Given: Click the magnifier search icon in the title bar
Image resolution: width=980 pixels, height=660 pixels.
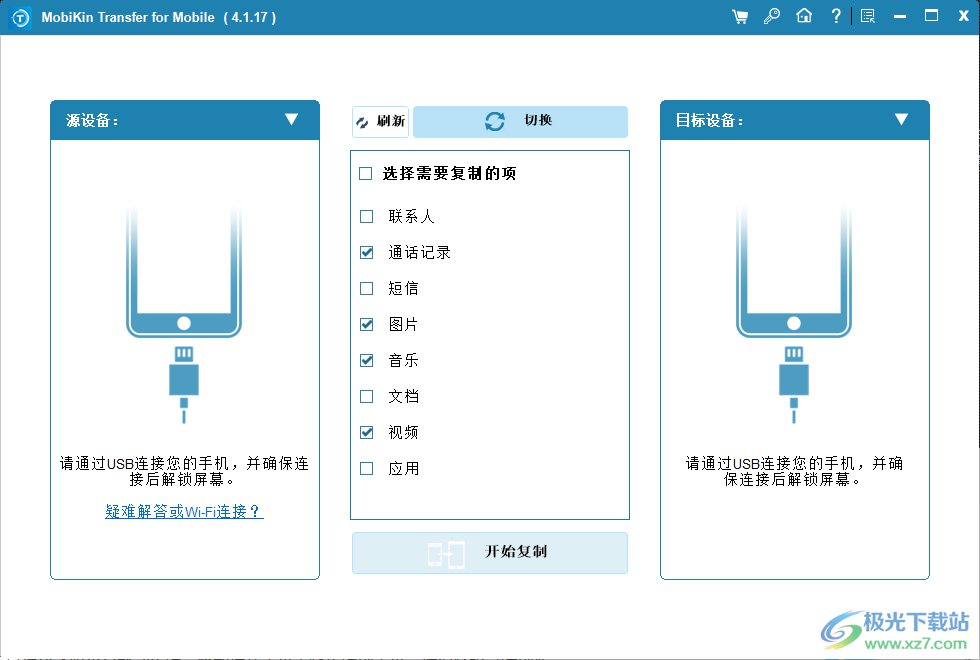Looking at the screenshot, I should point(772,16).
